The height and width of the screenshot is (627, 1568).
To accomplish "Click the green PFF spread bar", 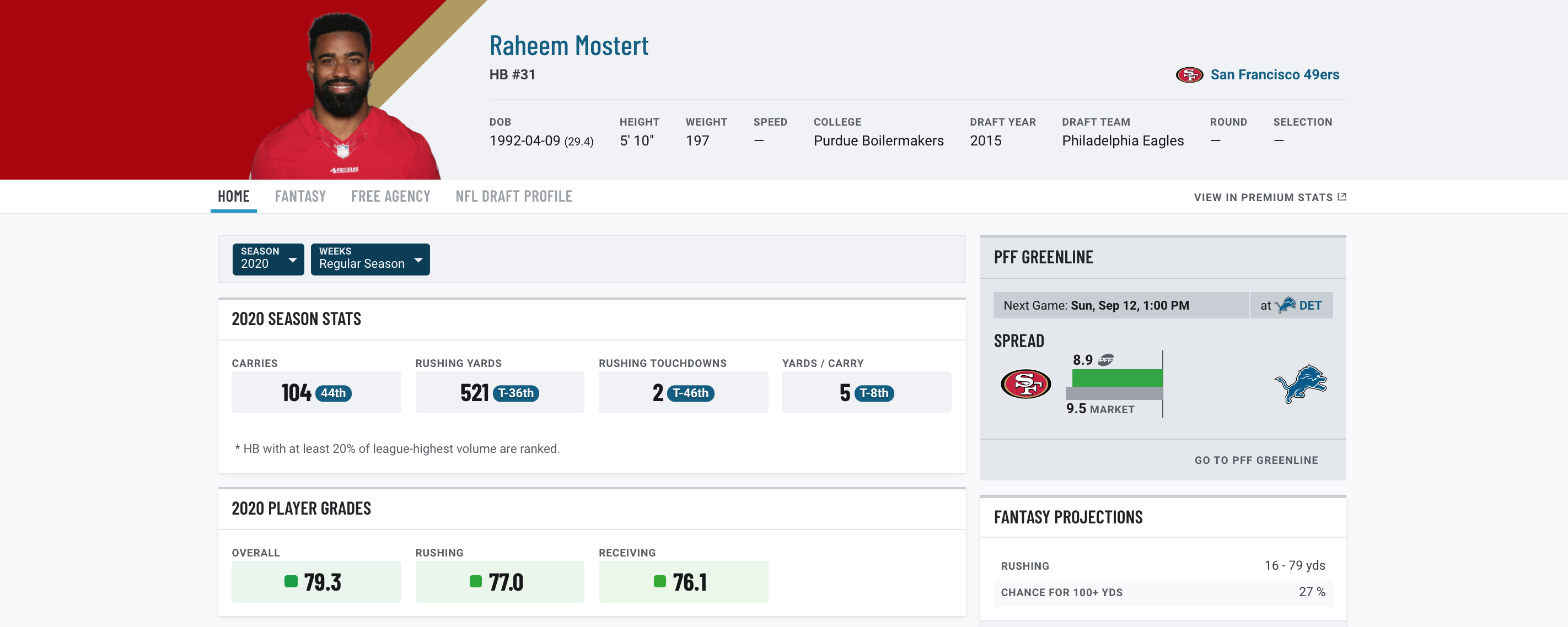I will click(x=1117, y=377).
